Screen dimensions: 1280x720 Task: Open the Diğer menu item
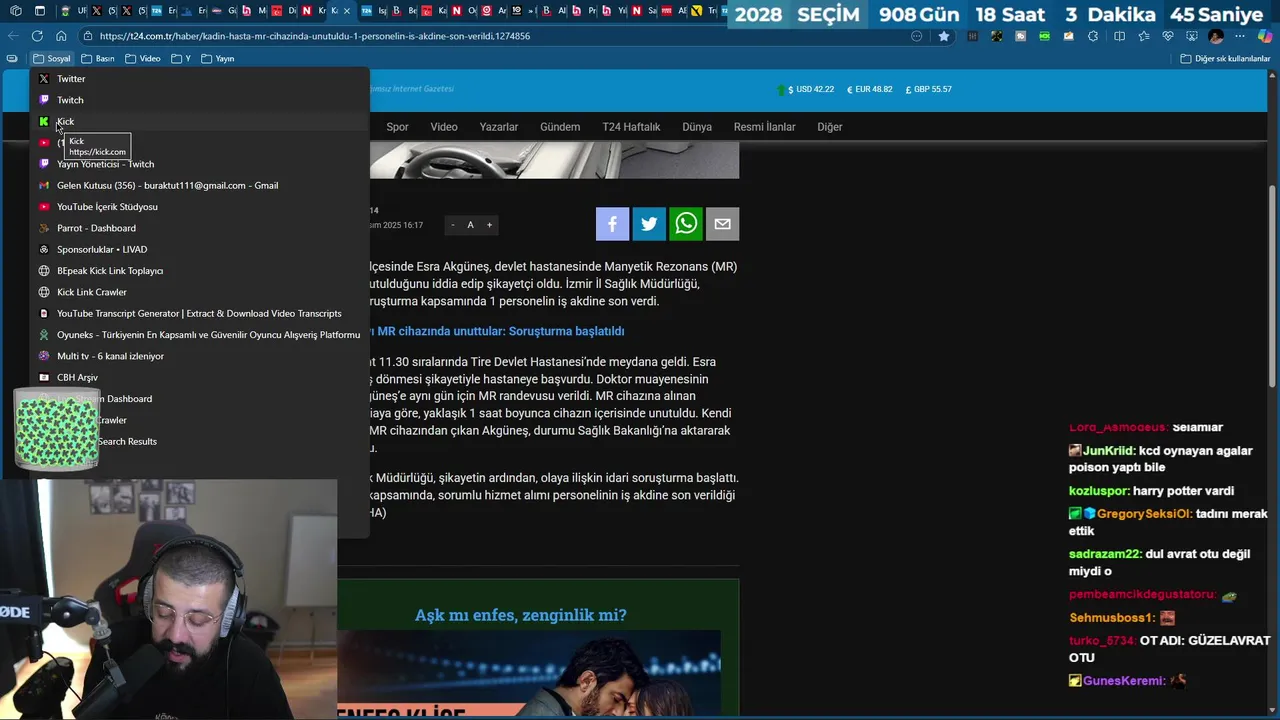(830, 127)
